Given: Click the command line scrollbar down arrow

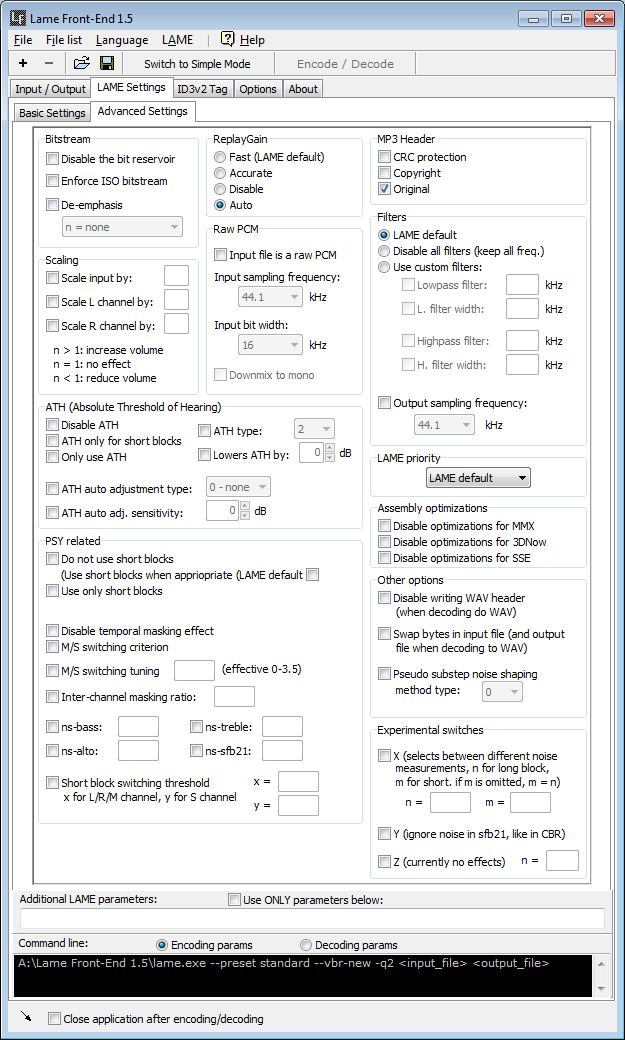Looking at the screenshot, I should click(600, 989).
